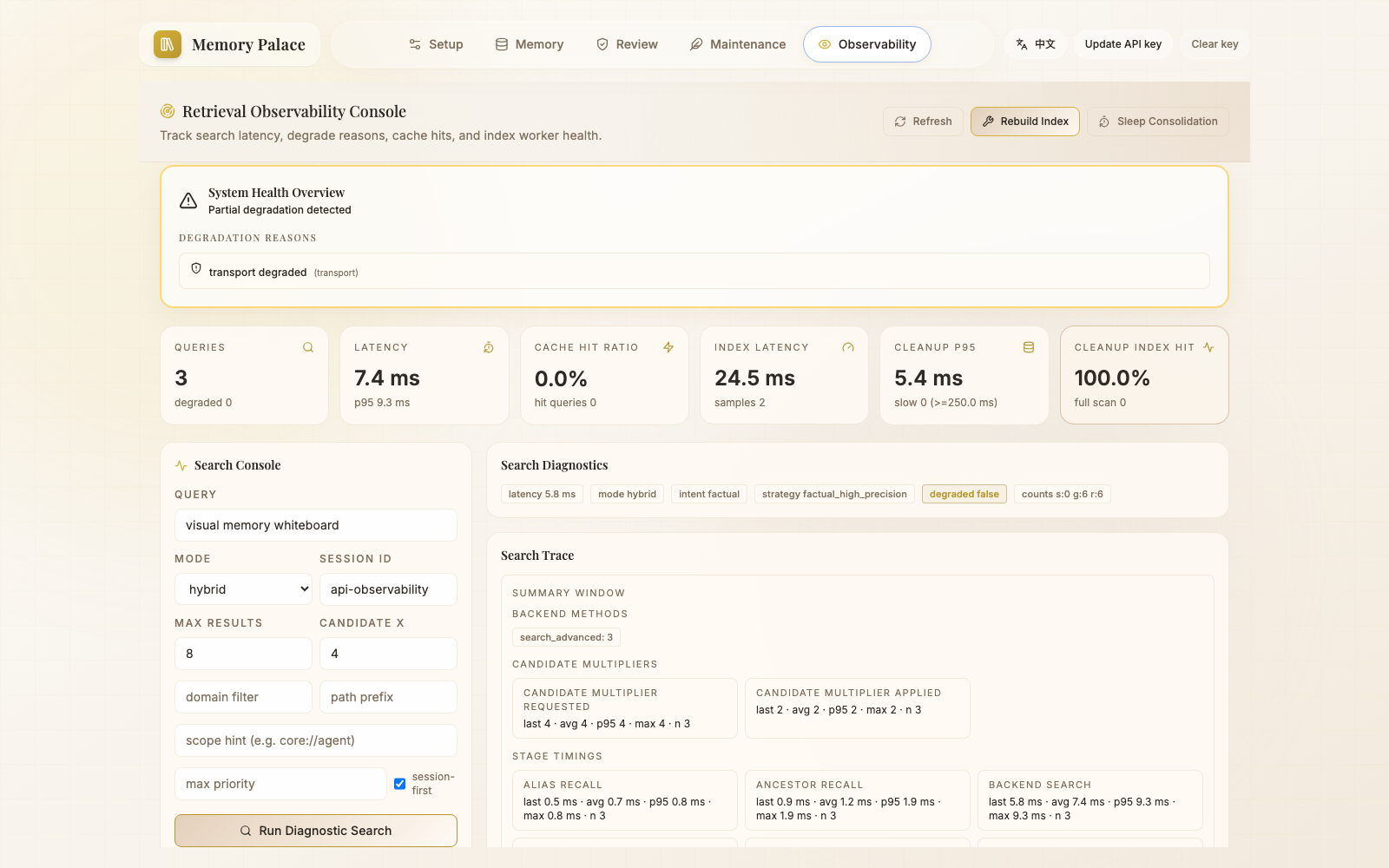Run Diagnostic Search
Image resolution: width=1389 pixels, height=868 pixels.
point(316,831)
